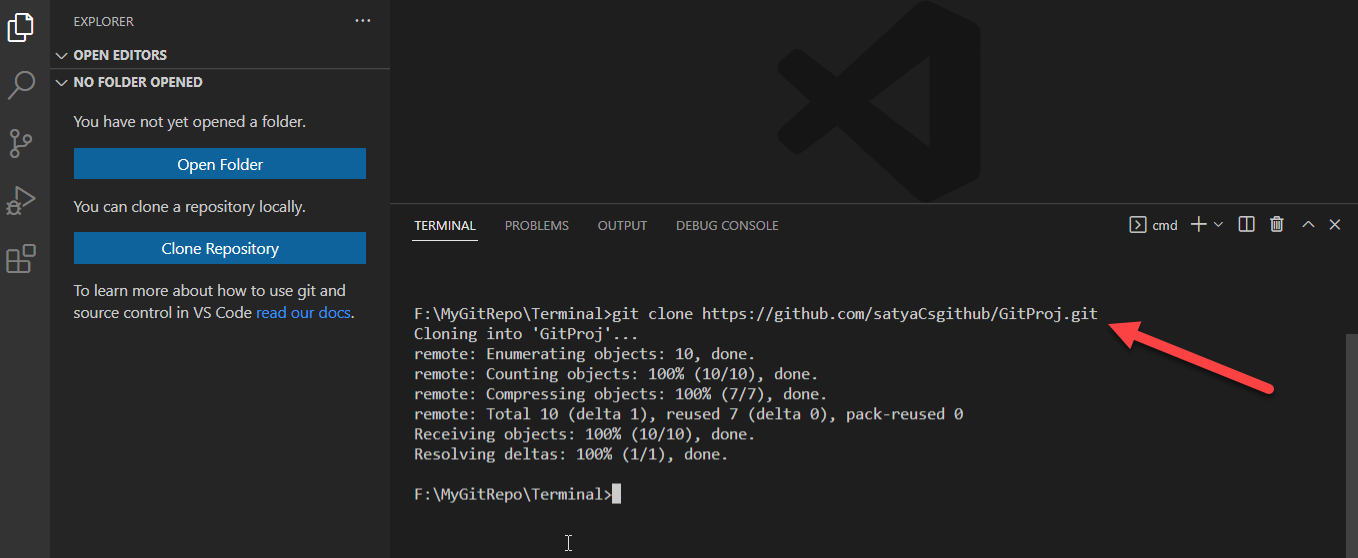This screenshot has height=558, width=1358.
Task: Open the Run and Debug view
Action: (x=21, y=201)
